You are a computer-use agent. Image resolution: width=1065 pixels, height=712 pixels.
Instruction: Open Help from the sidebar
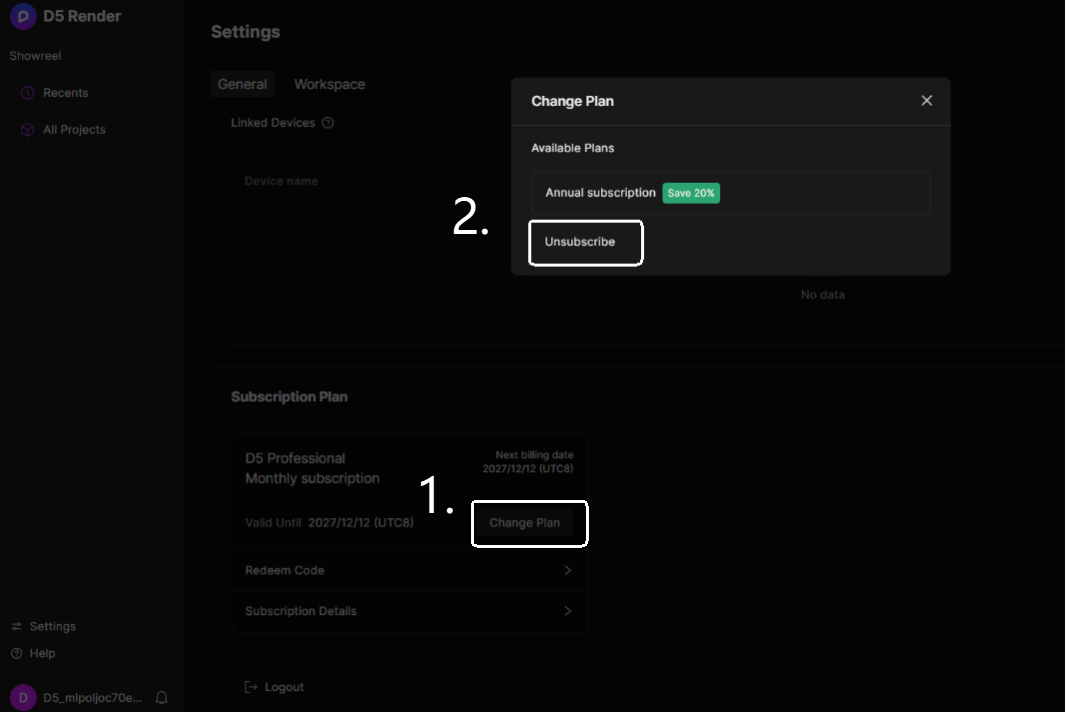click(34, 654)
